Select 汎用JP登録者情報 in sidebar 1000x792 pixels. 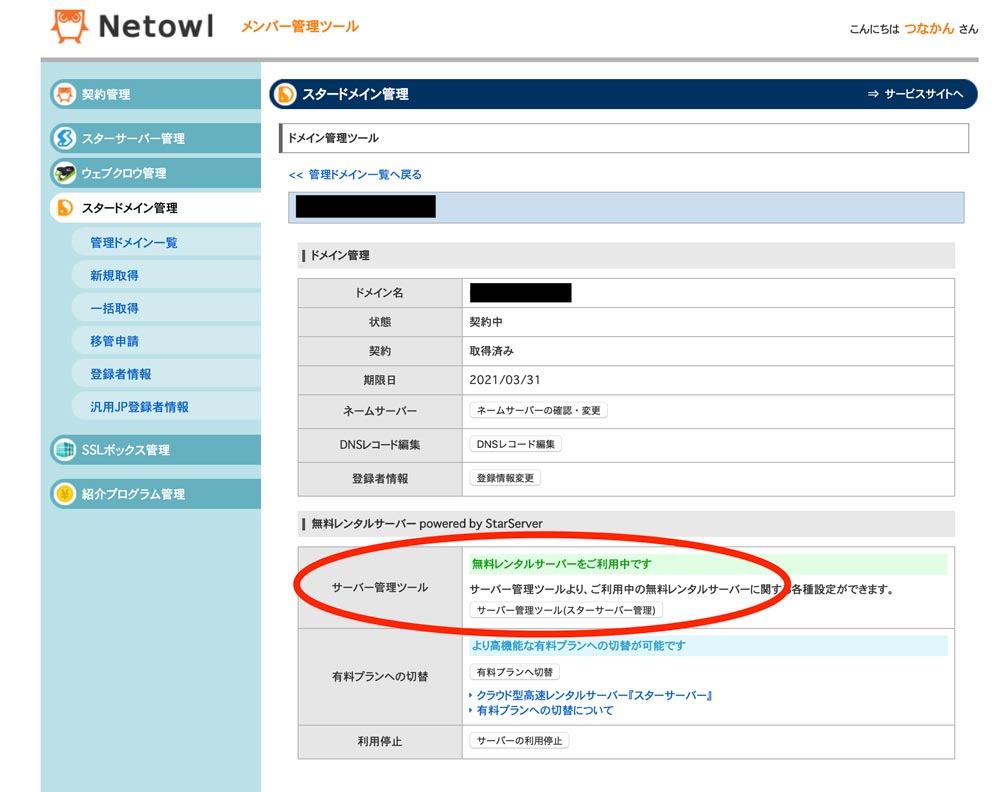tap(139, 407)
